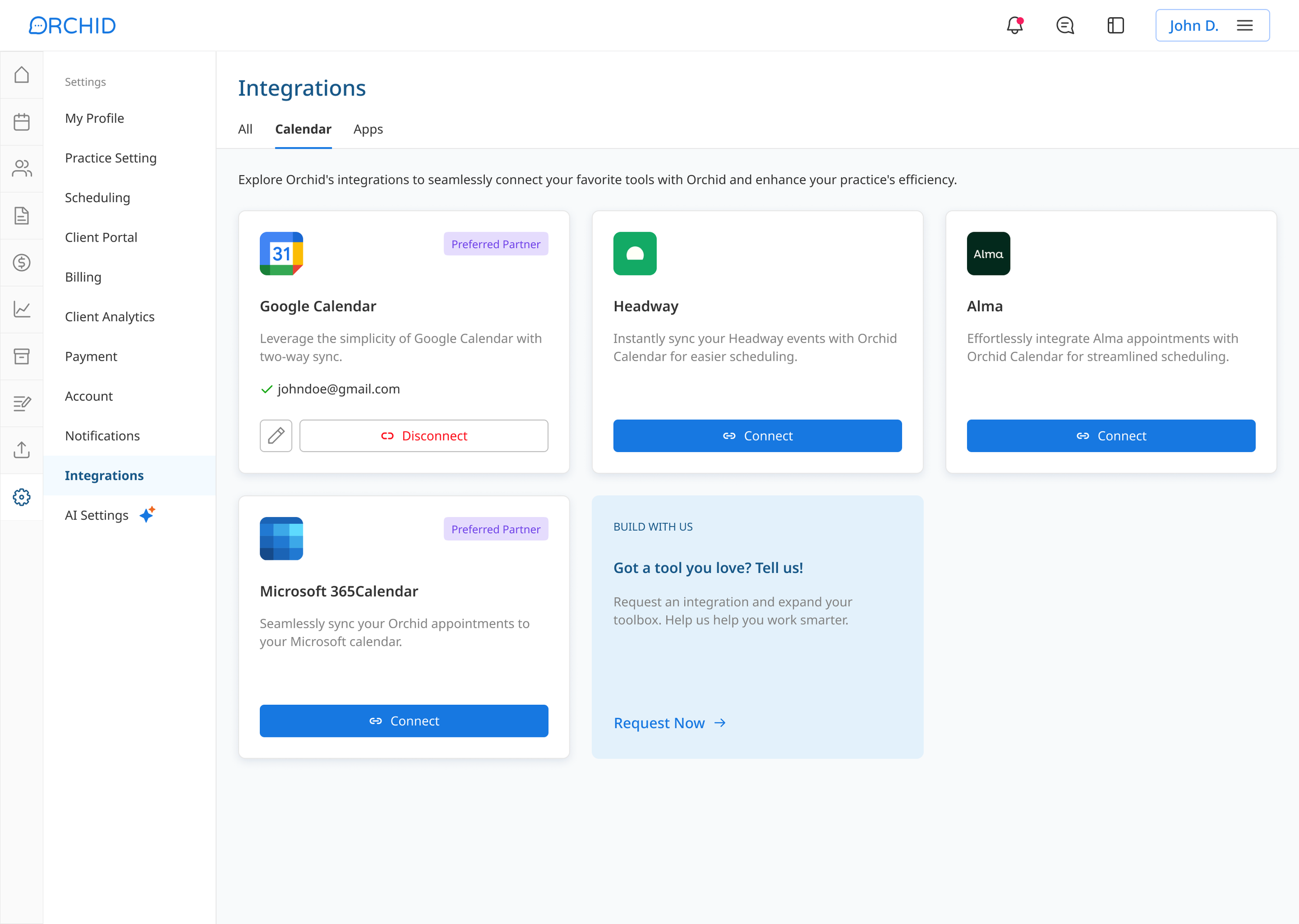Image resolution: width=1299 pixels, height=924 pixels.
Task: Switch to the Apps tab
Action: pos(368,129)
